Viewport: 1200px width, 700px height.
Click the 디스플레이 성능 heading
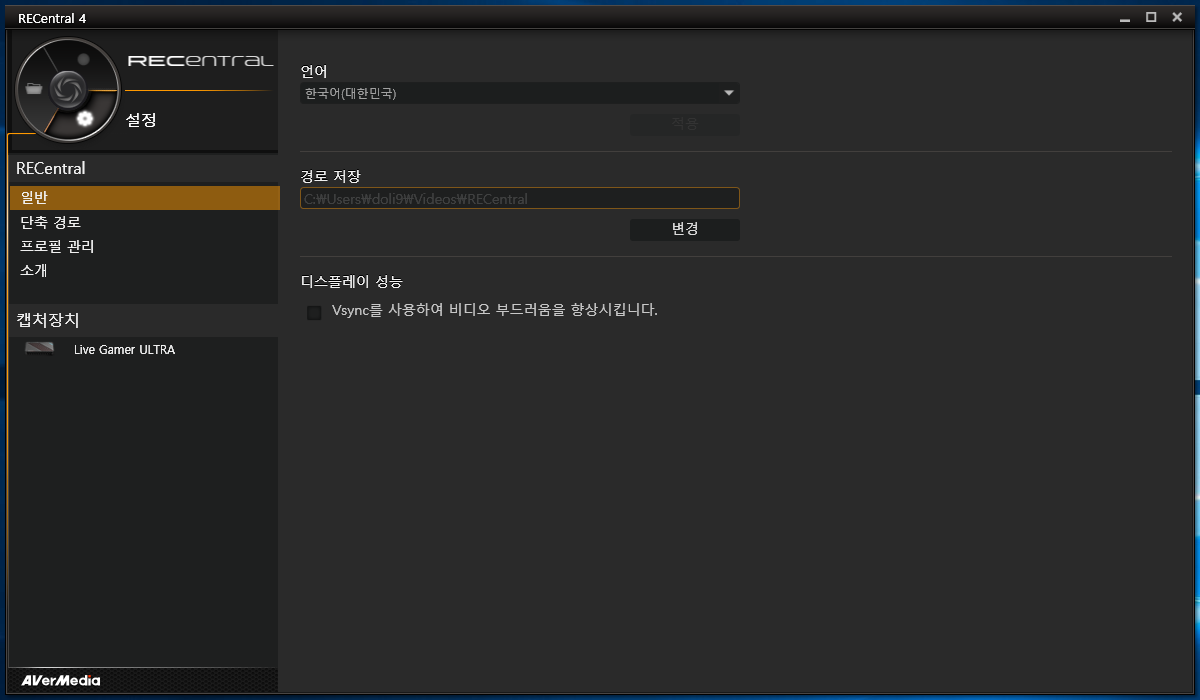click(351, 282)
